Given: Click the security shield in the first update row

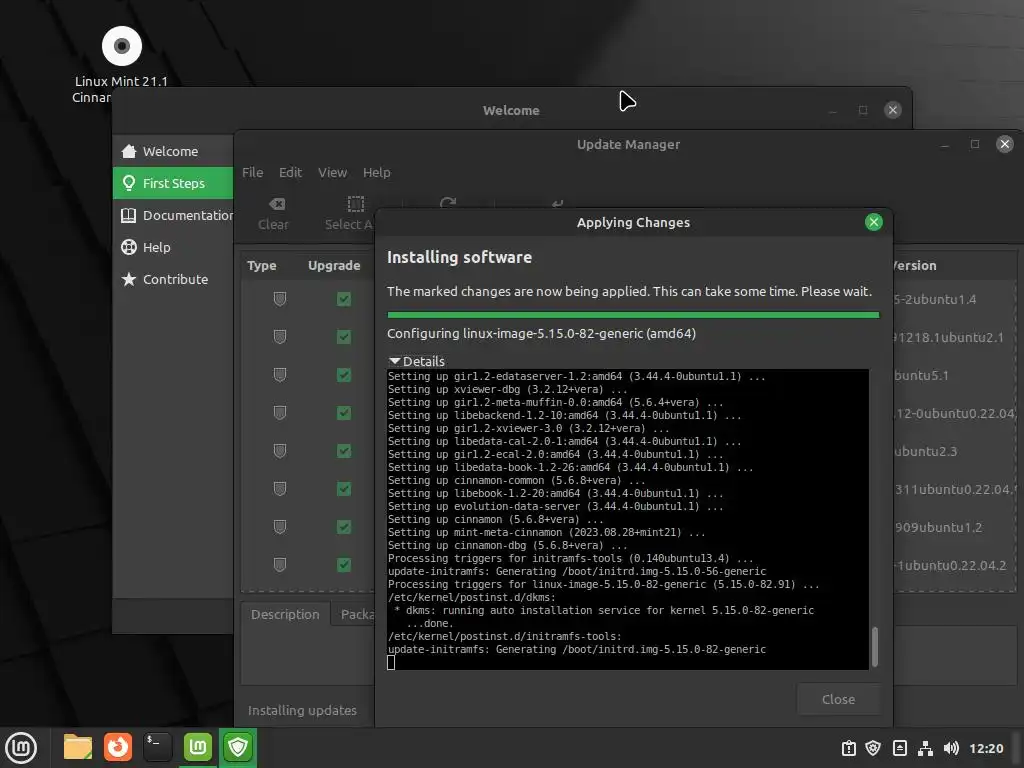Looking at the screenshot, I should coord(280,299).
